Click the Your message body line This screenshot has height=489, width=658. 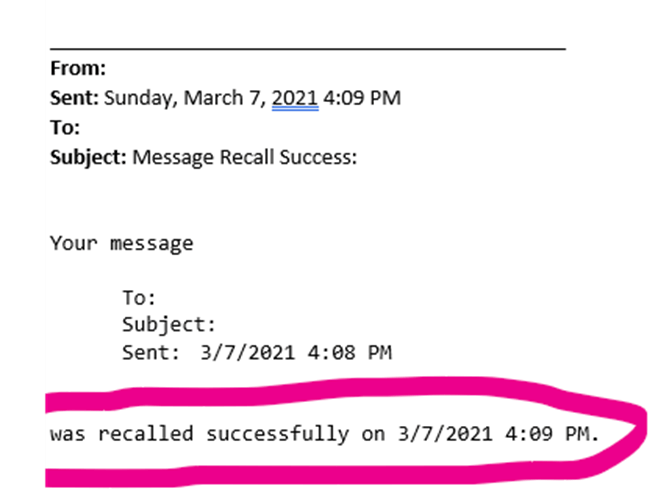(122, 244)
